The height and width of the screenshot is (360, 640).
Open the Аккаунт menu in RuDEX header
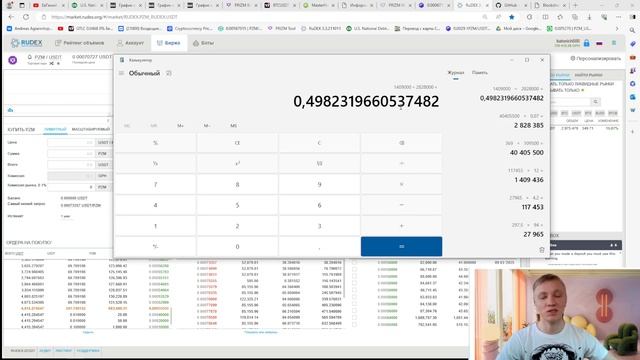click(130, 43)
